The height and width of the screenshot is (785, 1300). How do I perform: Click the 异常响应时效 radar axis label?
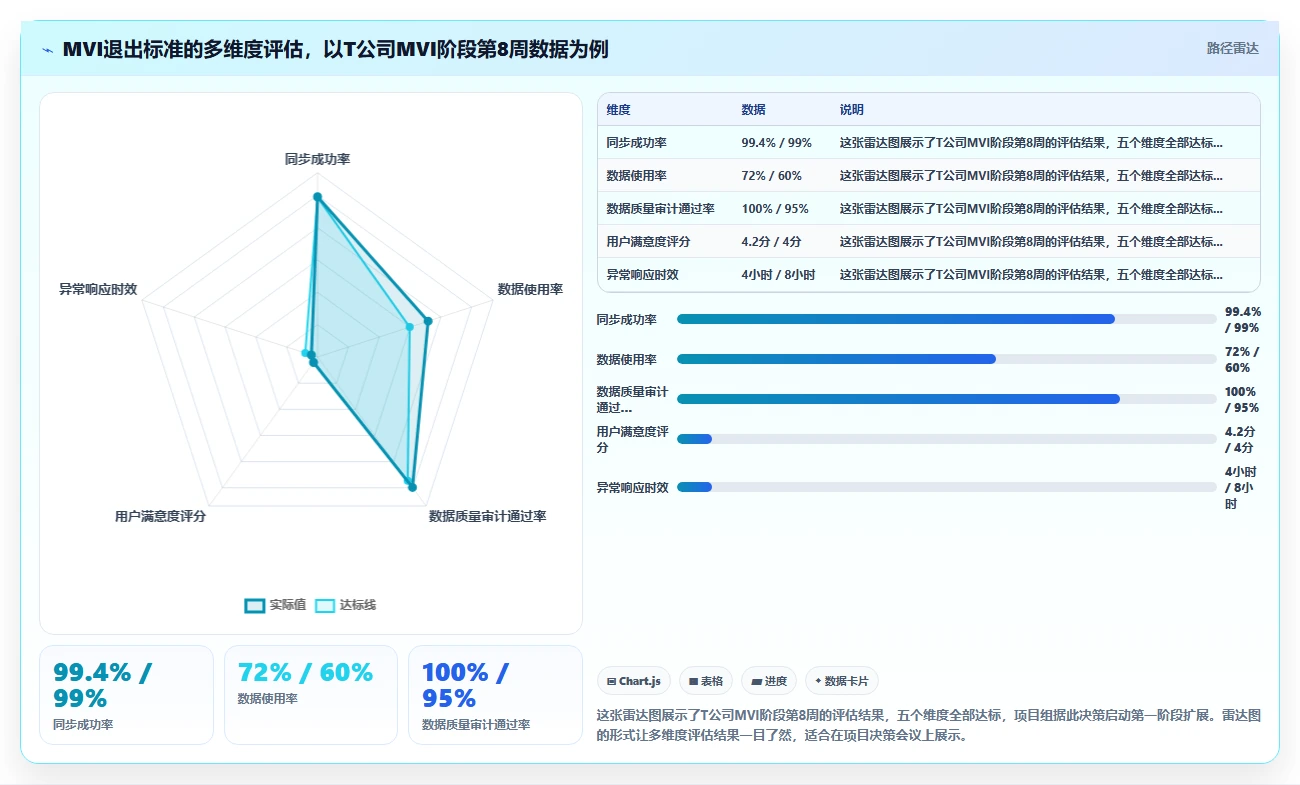(98, 289)
